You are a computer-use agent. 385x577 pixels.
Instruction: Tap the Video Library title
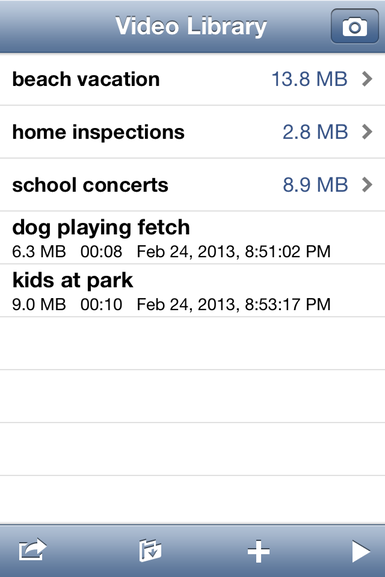tap(191, 26)
